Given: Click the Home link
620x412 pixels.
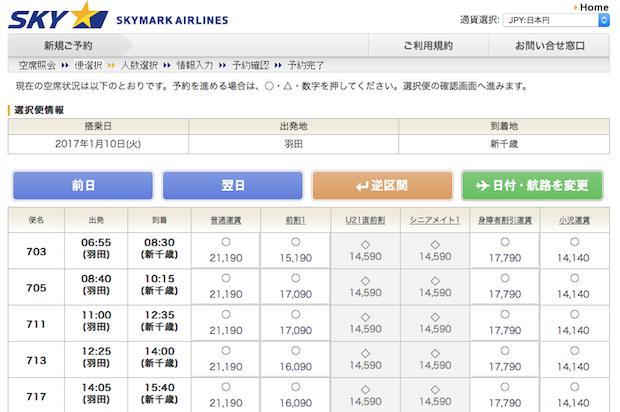Looking at the screenshot, I should (x=593, y=7).
